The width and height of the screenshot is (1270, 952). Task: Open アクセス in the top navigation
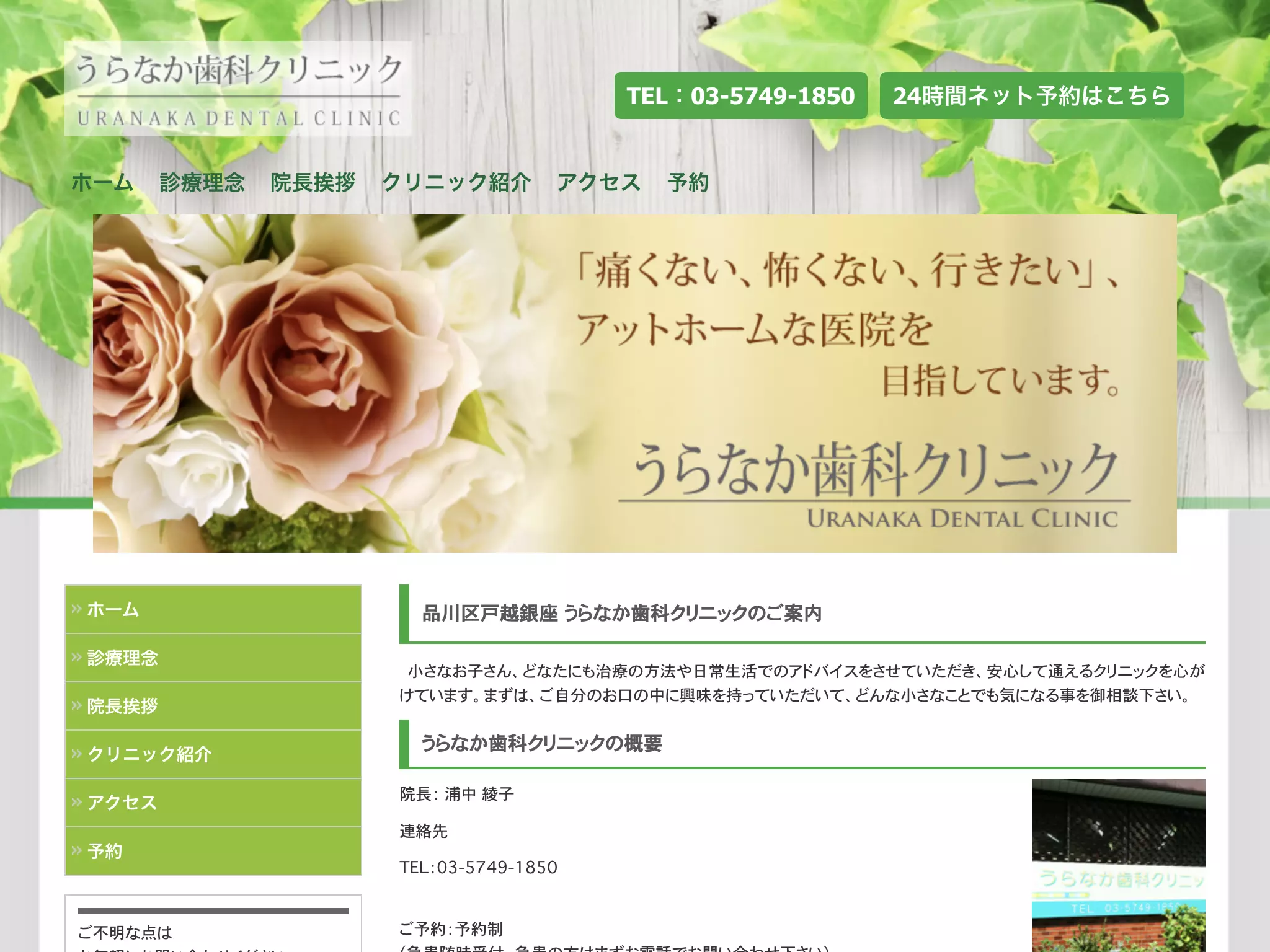click(599, 182)
